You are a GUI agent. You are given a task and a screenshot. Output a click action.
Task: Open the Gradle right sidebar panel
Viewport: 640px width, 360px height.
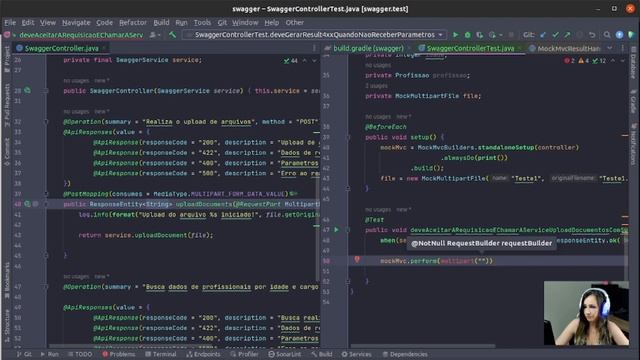point(633,102)
